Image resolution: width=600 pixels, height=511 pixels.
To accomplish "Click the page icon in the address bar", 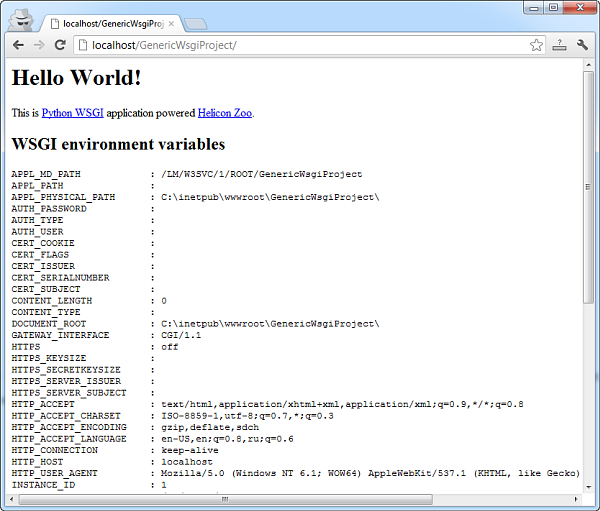I will pyautogui.click(x=83, y=45).
